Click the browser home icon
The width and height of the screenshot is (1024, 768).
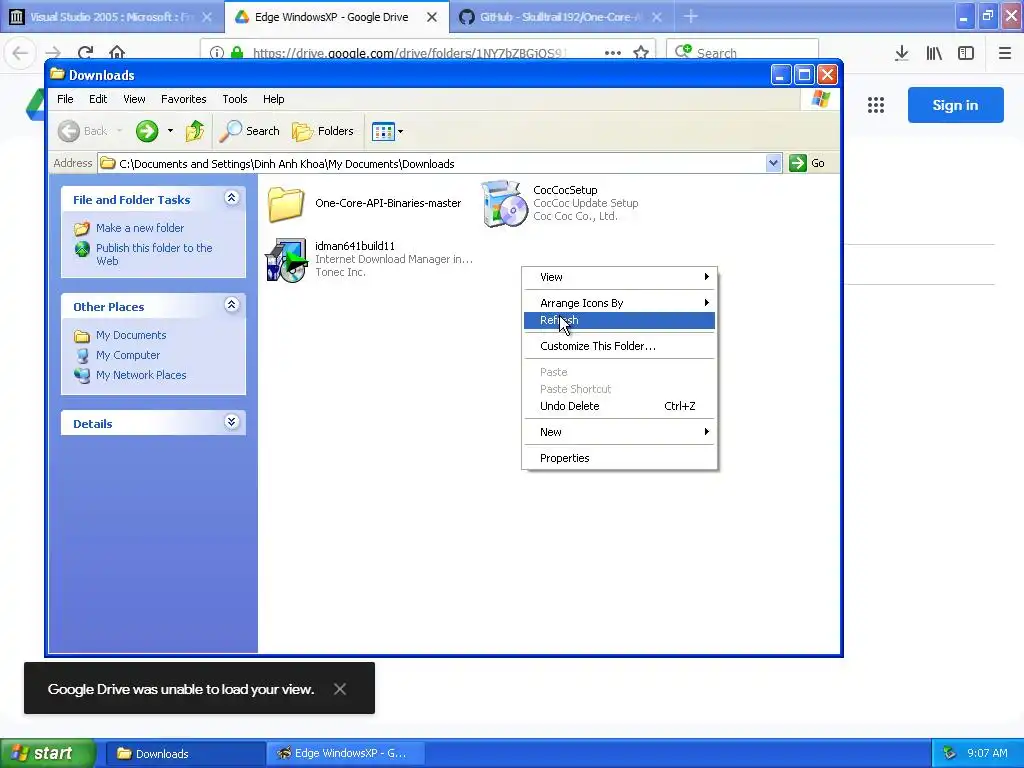[117, 53]
